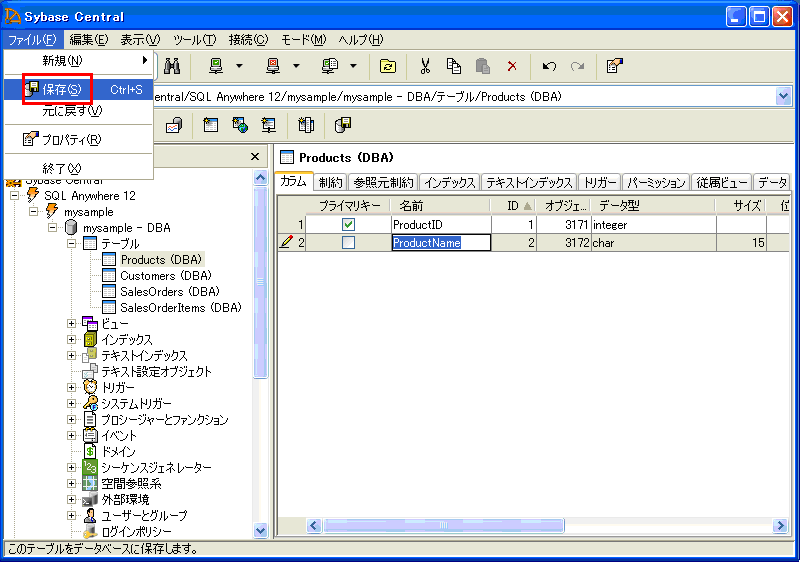Click the binoculars search icon in toolbar
This screenshot has width=800, height=562.
(x=171, y=66)
